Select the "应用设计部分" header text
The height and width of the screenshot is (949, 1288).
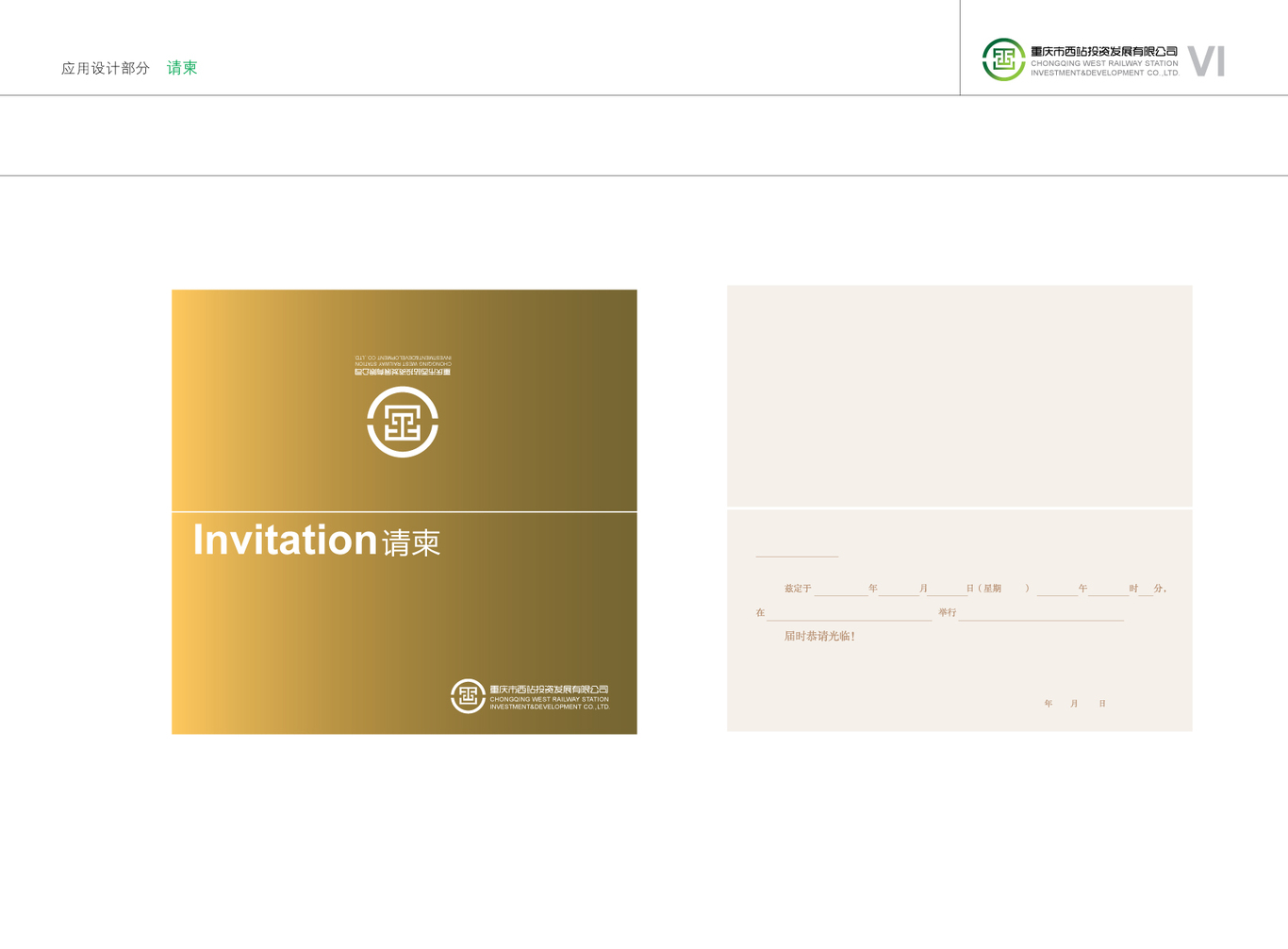click(106, 68)
